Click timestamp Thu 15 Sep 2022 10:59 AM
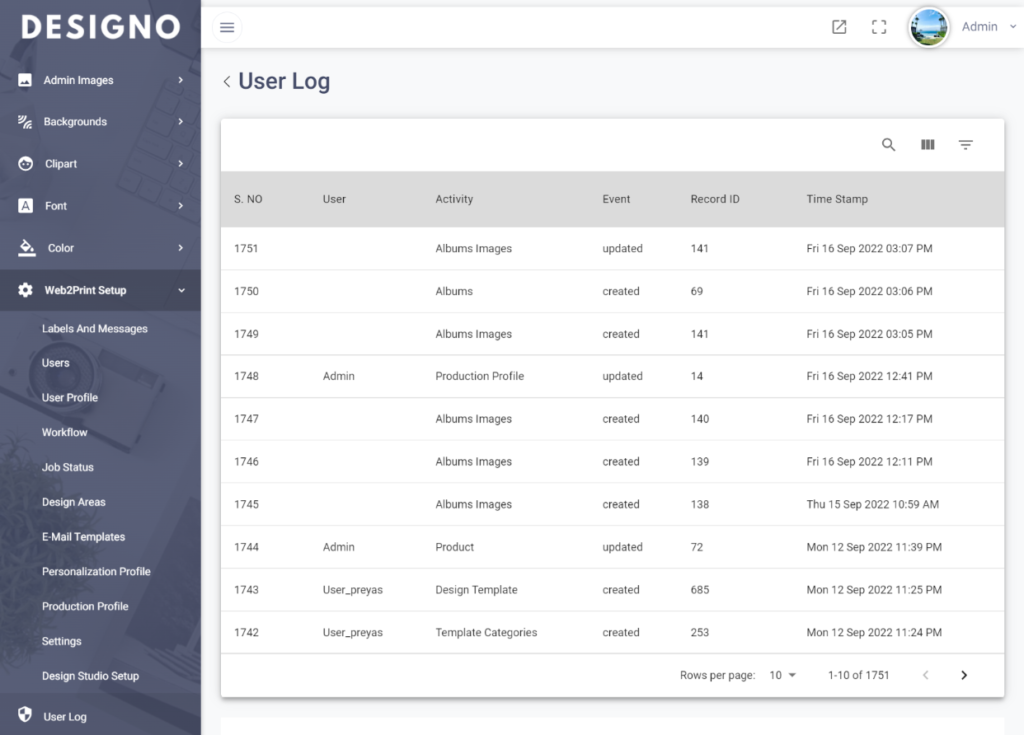Screen dimensions: 1024x735 click(x=872, y=504)
